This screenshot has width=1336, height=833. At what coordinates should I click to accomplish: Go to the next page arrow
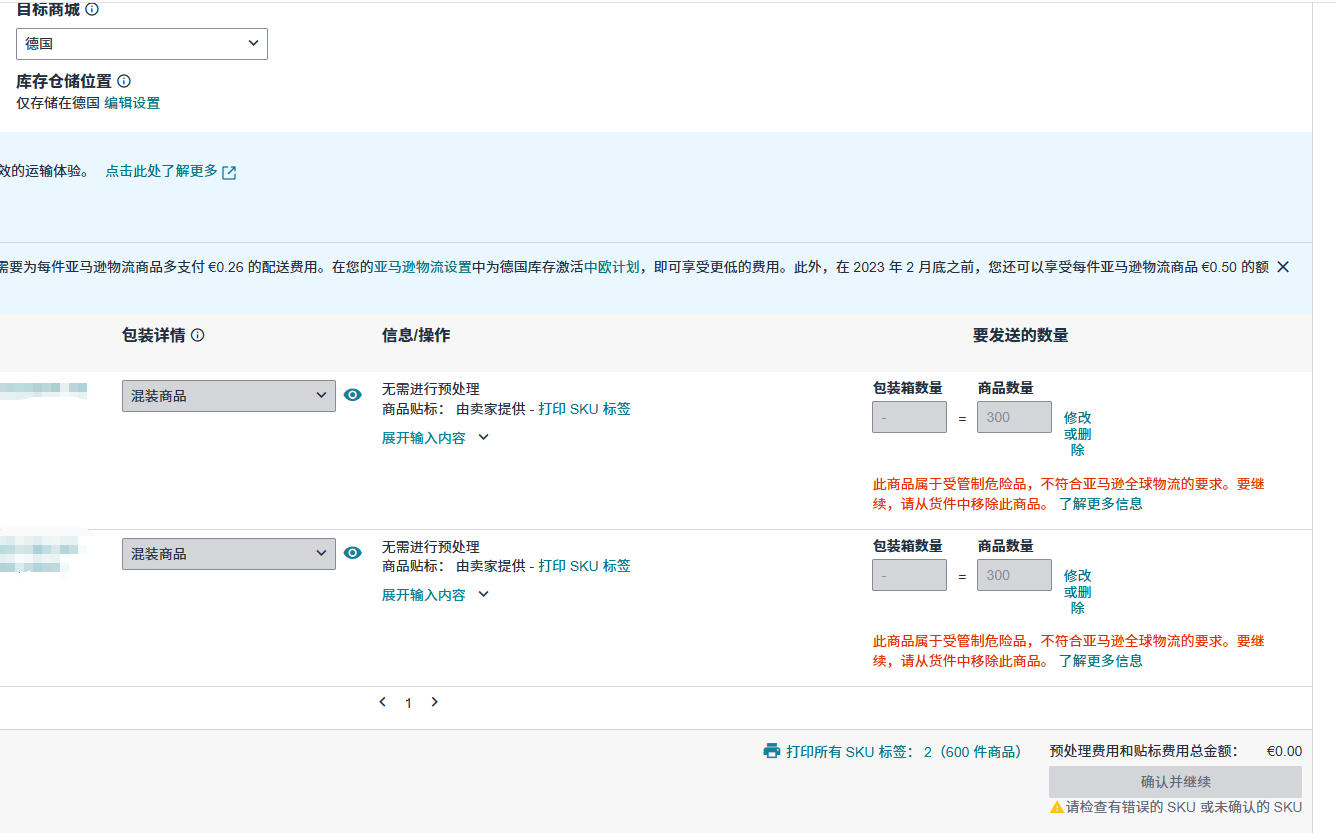pyautogui.click(x=434, y=702)
